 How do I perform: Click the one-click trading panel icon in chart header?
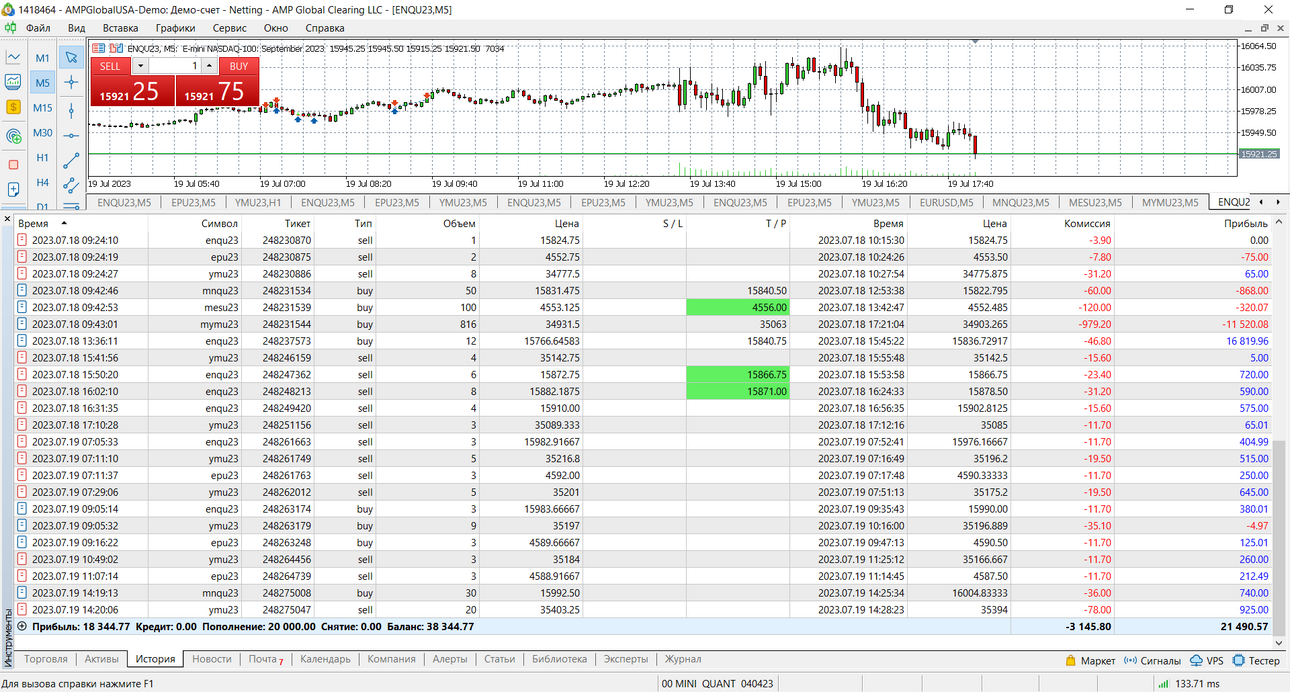tap(100, 47)
